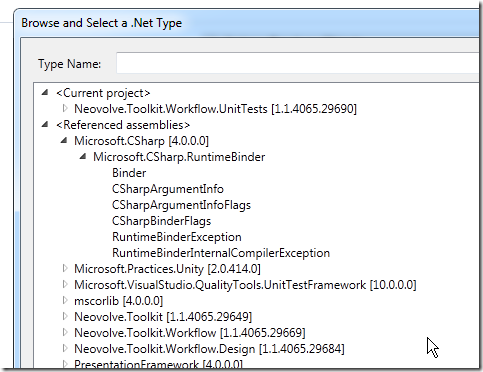Select RuntimeBinderInternalCompilerException type
The height and width of the screenshot is (372, 483).
221,253
